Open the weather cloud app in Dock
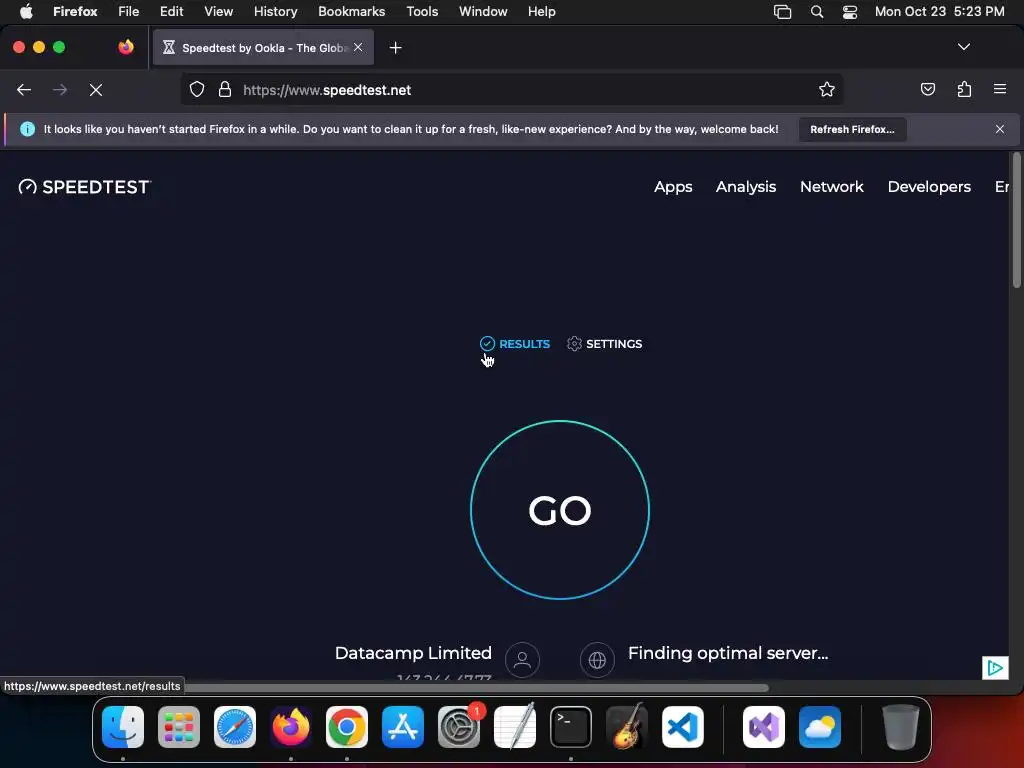Screen dimensions: 1024x768 820,727
